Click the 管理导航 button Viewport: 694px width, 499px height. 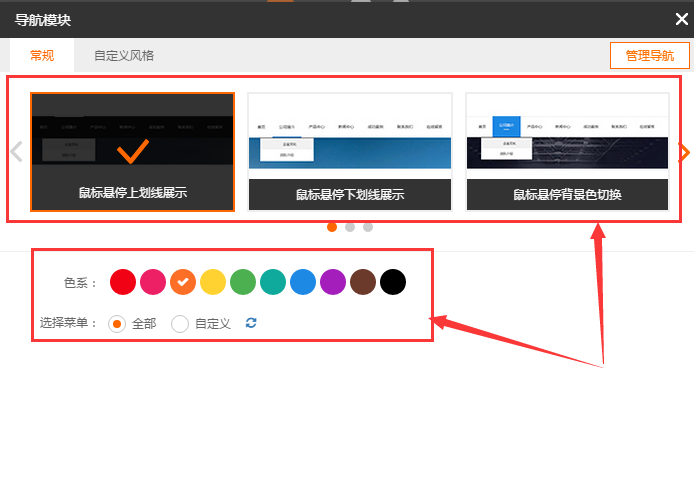[649, 56]
